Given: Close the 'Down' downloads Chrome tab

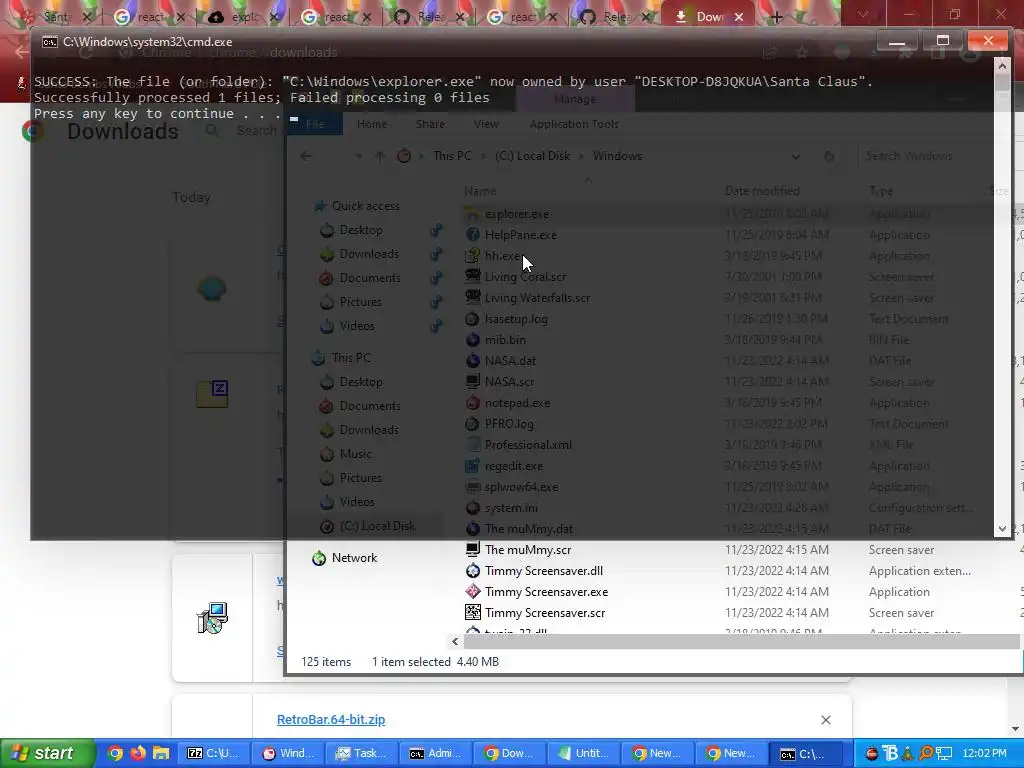Looking at the screenshot, I should pyautogui.click(x=739, y=17).
